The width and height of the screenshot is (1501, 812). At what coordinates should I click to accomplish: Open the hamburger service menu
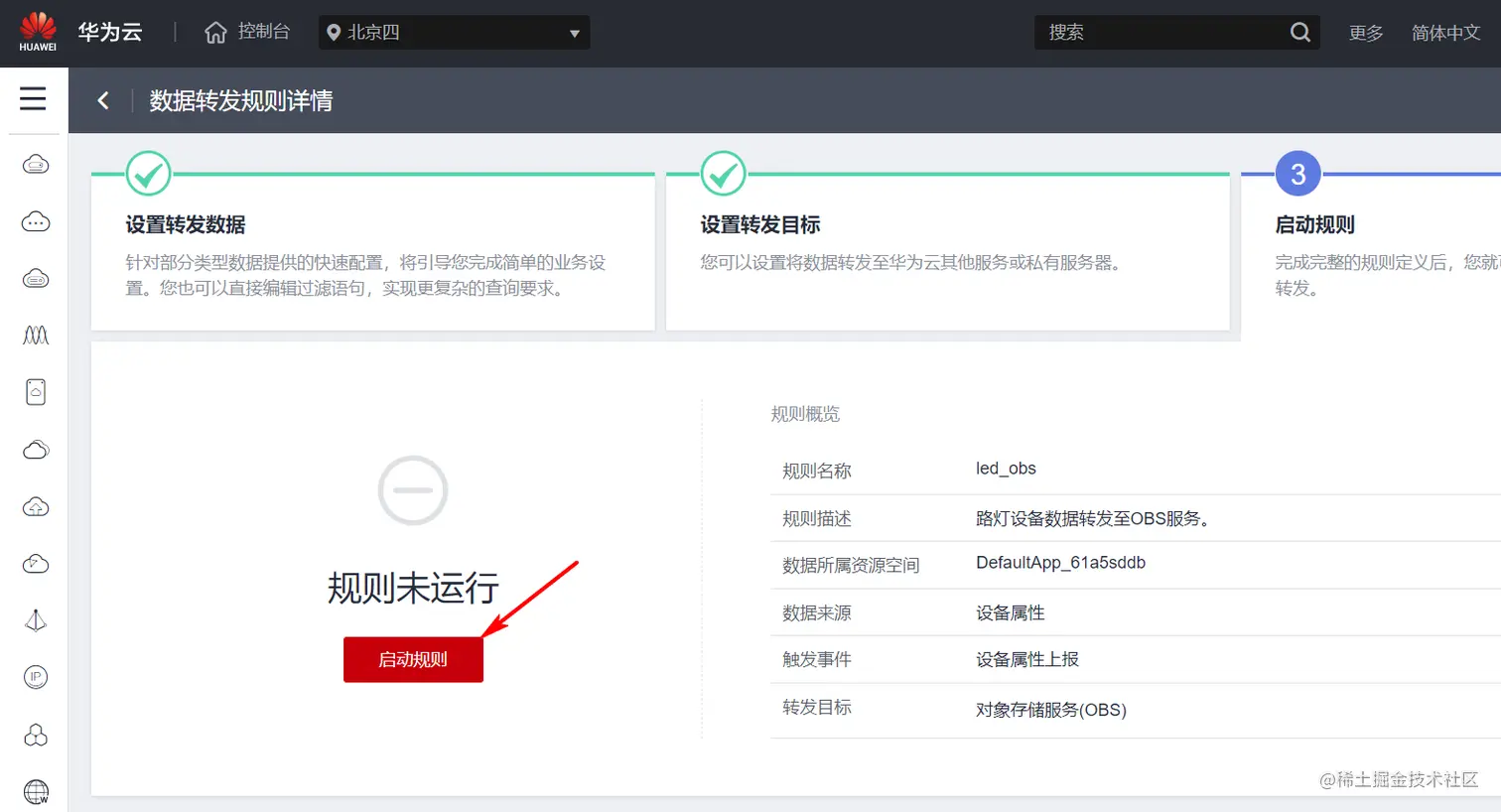click(x=33, y=98)
